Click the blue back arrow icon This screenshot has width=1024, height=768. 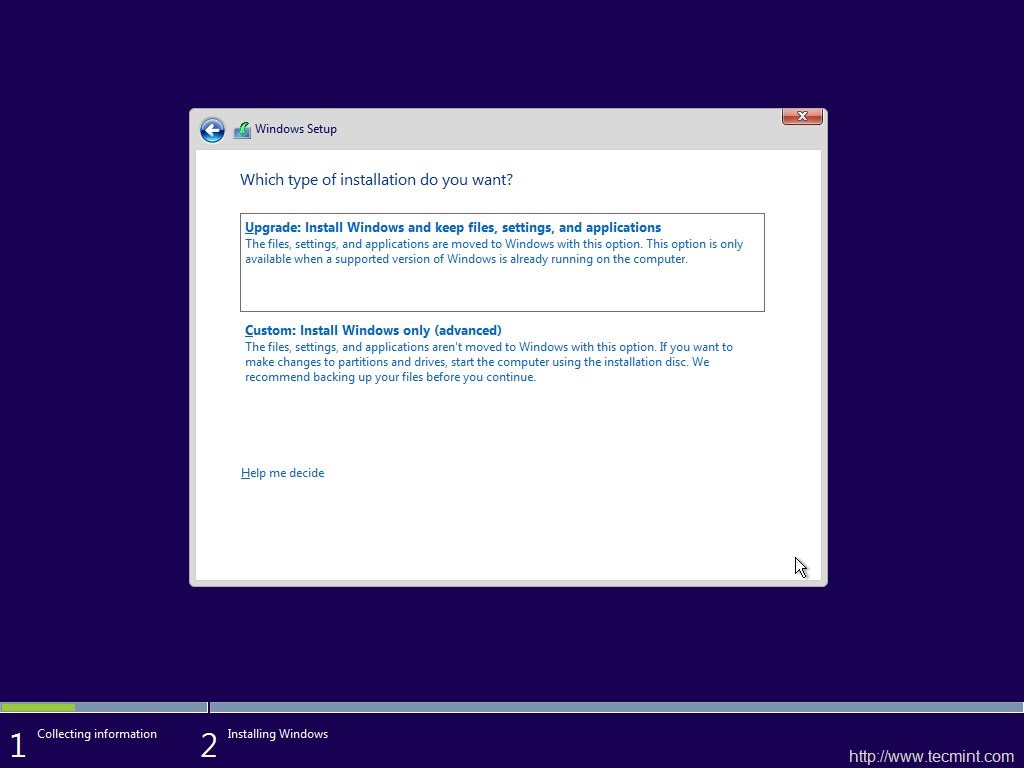(x=212, y=130)
